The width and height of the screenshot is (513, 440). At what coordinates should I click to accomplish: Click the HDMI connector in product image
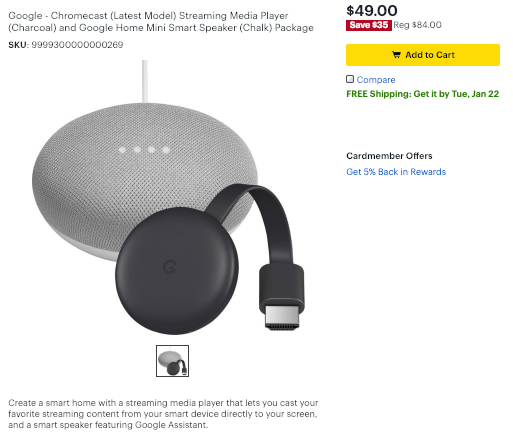click(x=282, y=316)
